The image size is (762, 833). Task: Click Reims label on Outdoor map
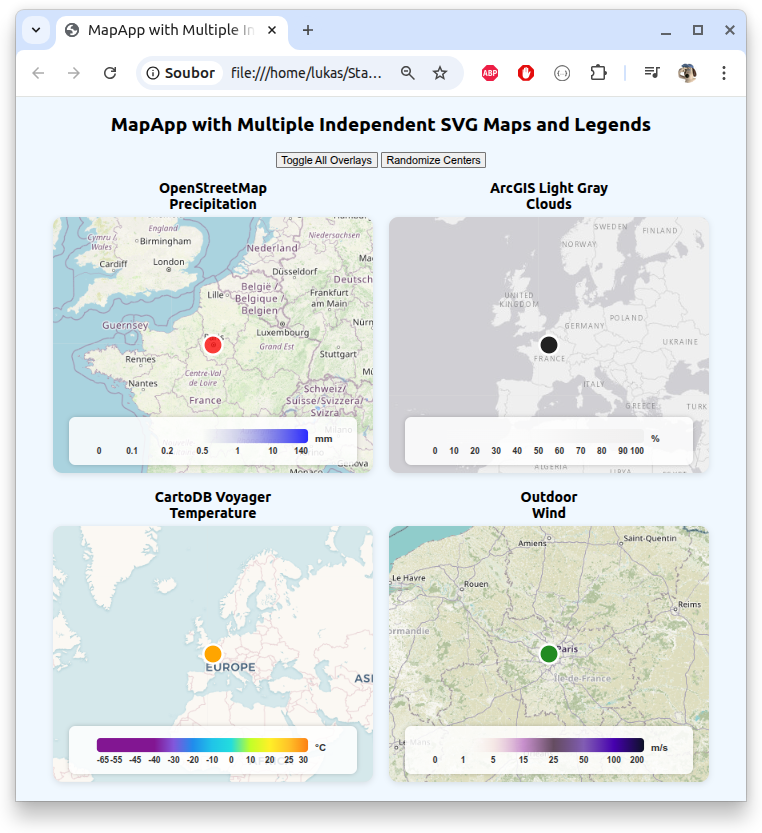tap(690, 605)
